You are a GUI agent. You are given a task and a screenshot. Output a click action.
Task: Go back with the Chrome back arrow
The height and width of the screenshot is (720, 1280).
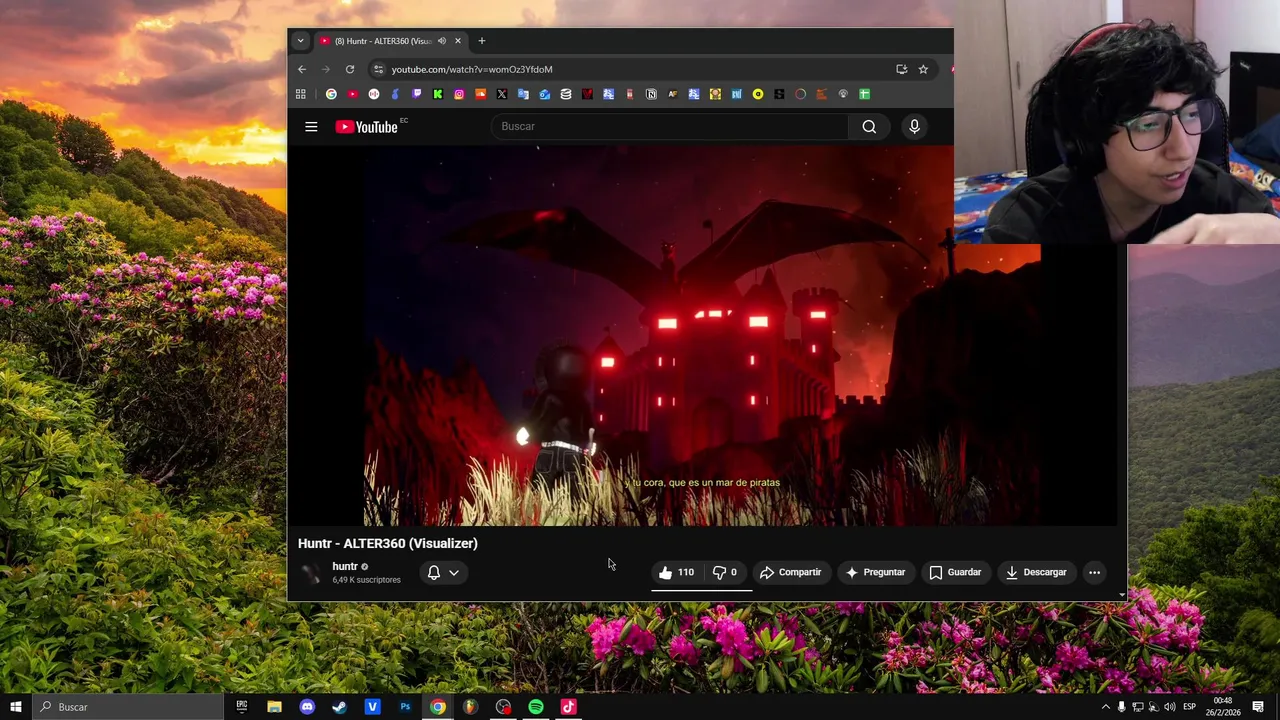pyautogui.click(x=302, y=69)
